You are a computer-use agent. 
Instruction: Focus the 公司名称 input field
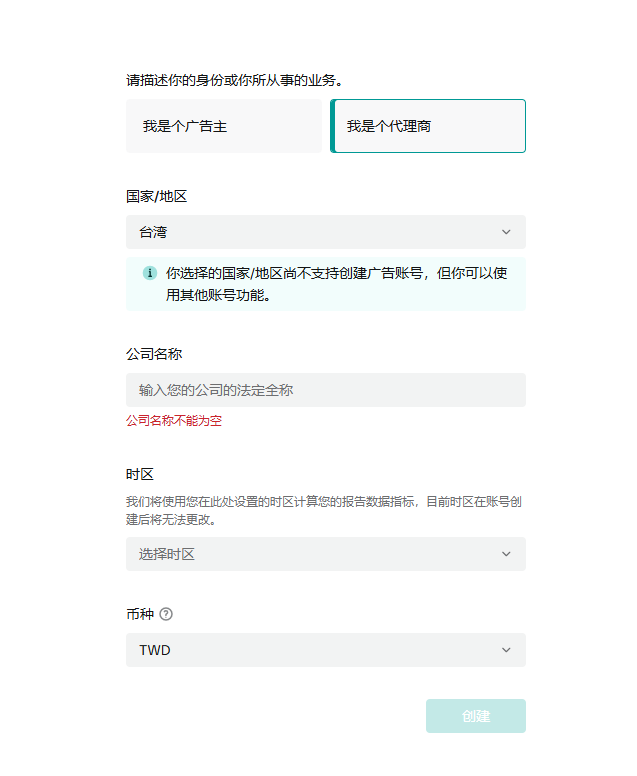[325, 390]
